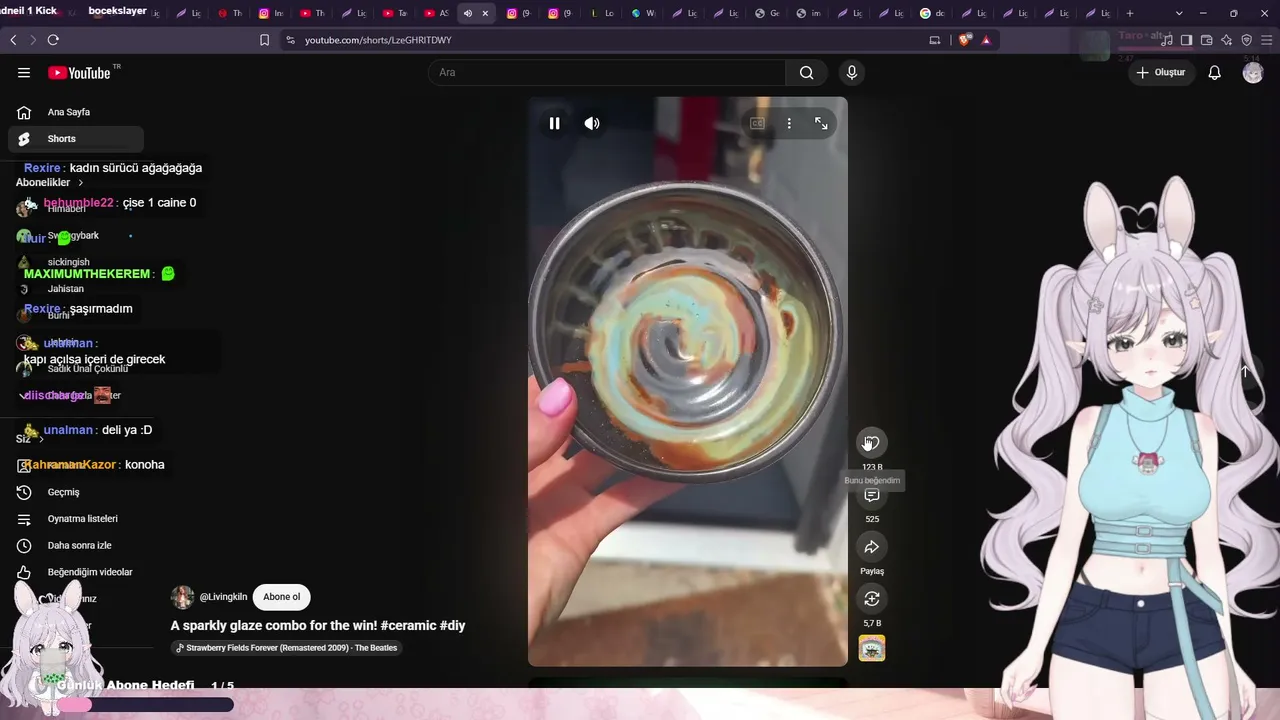The width and height of the screenshot is (1280, 720).
Task: Switch to the Google 'Gc' tab
Action: point(767,13)
